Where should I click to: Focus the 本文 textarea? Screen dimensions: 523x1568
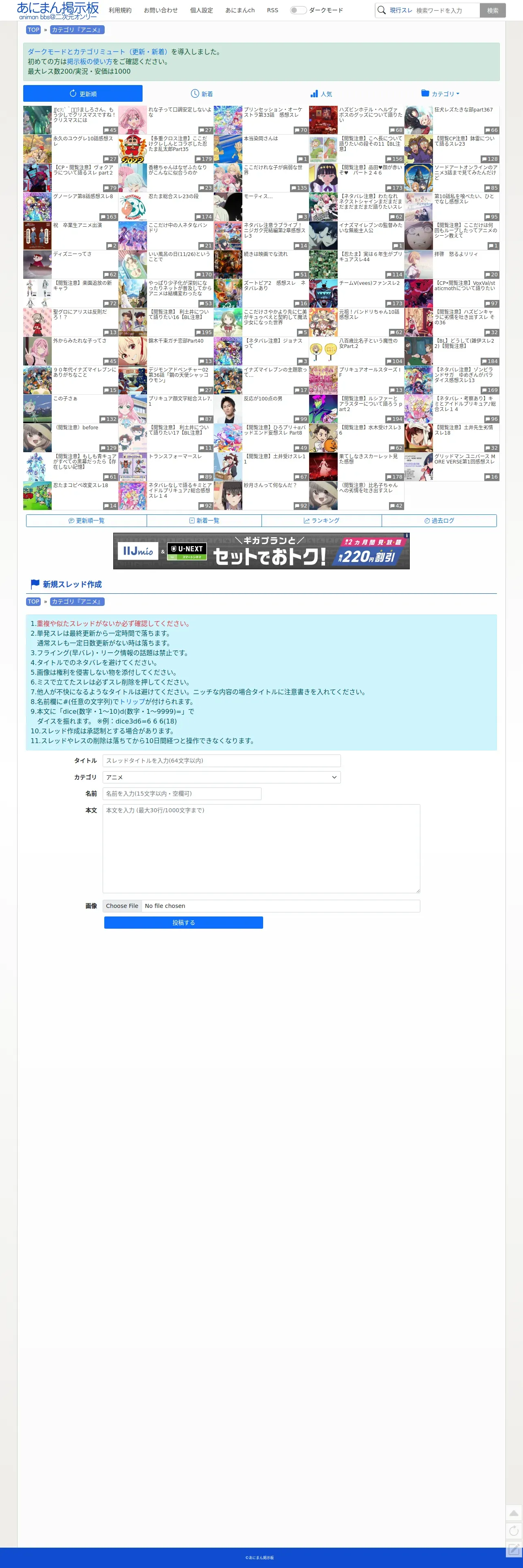click(261, 849)
